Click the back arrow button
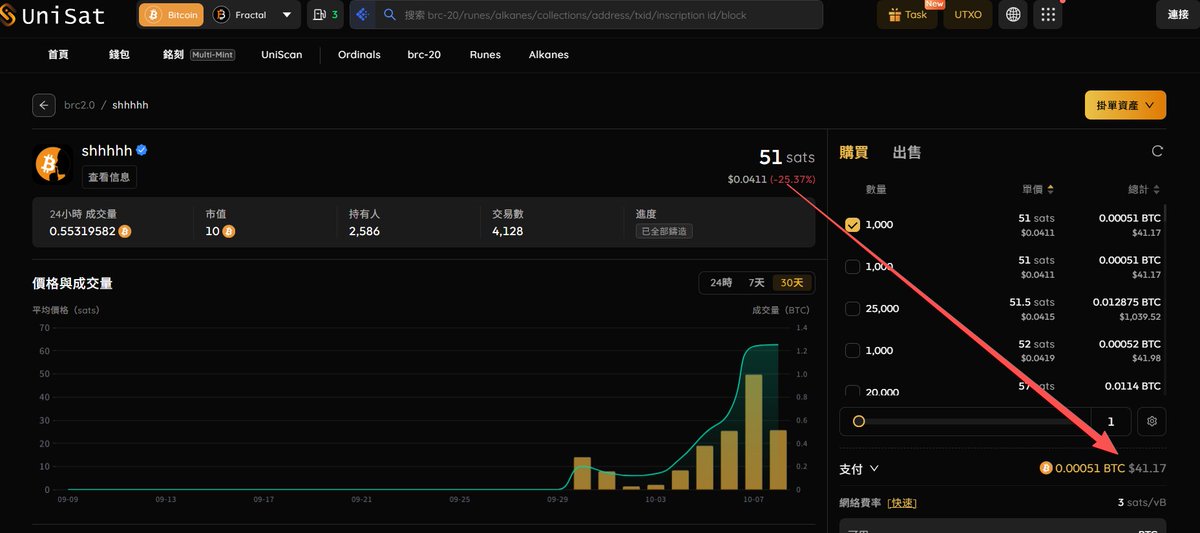 (43, 105)
